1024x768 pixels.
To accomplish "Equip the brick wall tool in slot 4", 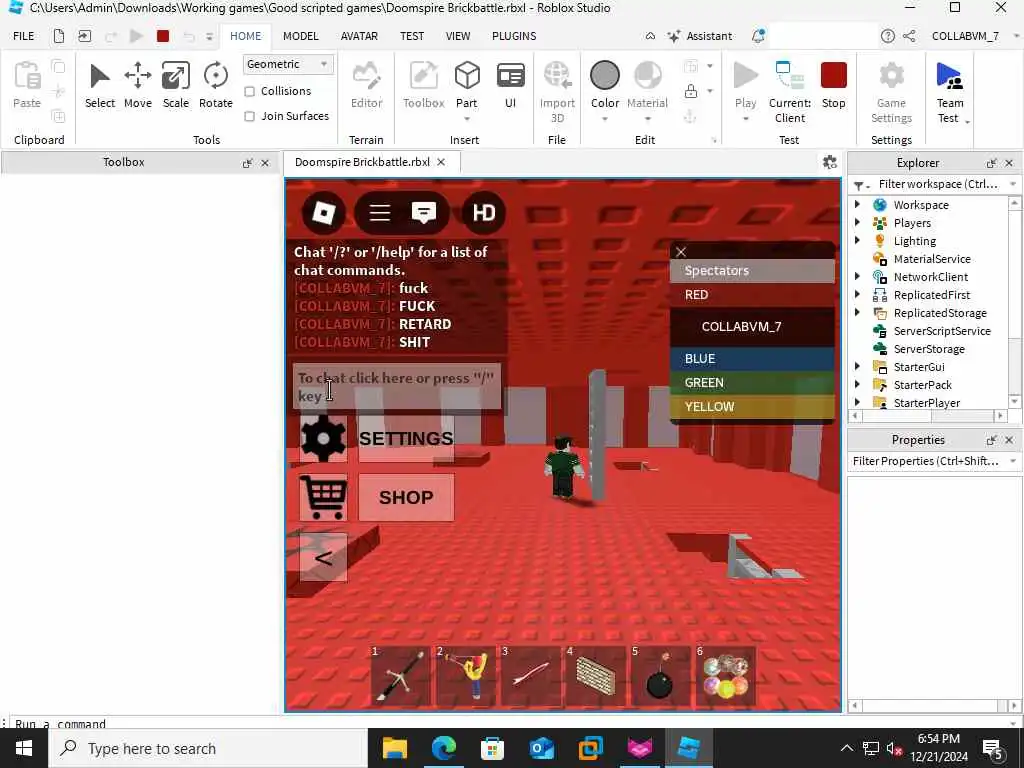I will coord(596,676).
